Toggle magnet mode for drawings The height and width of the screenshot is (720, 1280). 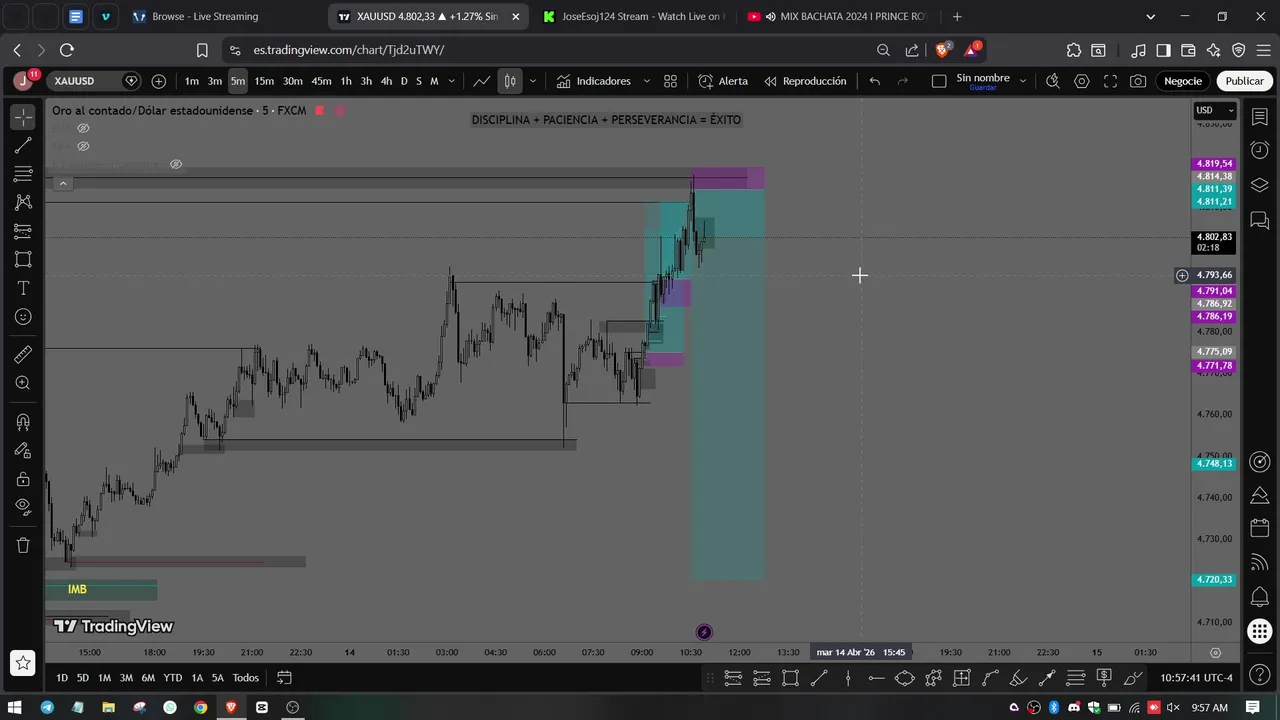[23, 422]
